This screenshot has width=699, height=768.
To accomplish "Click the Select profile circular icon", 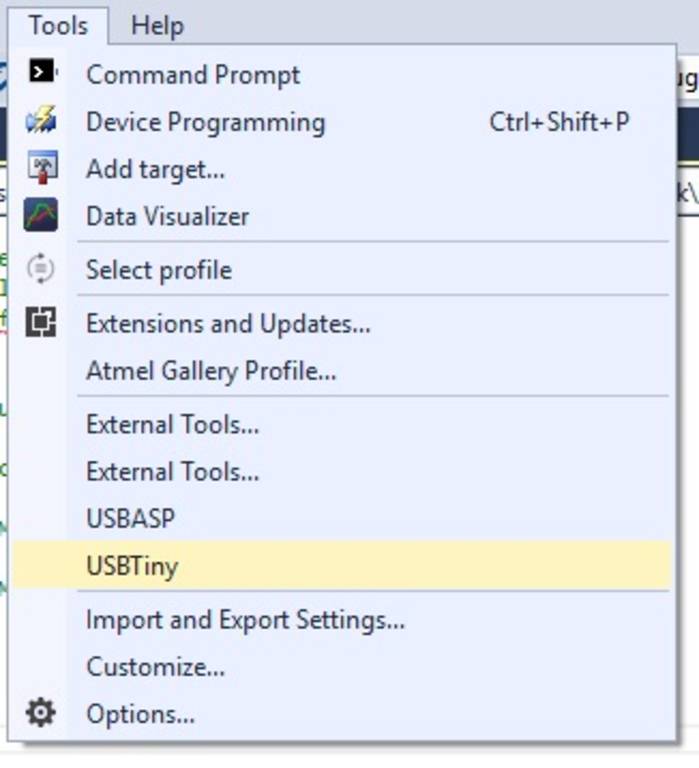I will [x=41, y=269].
